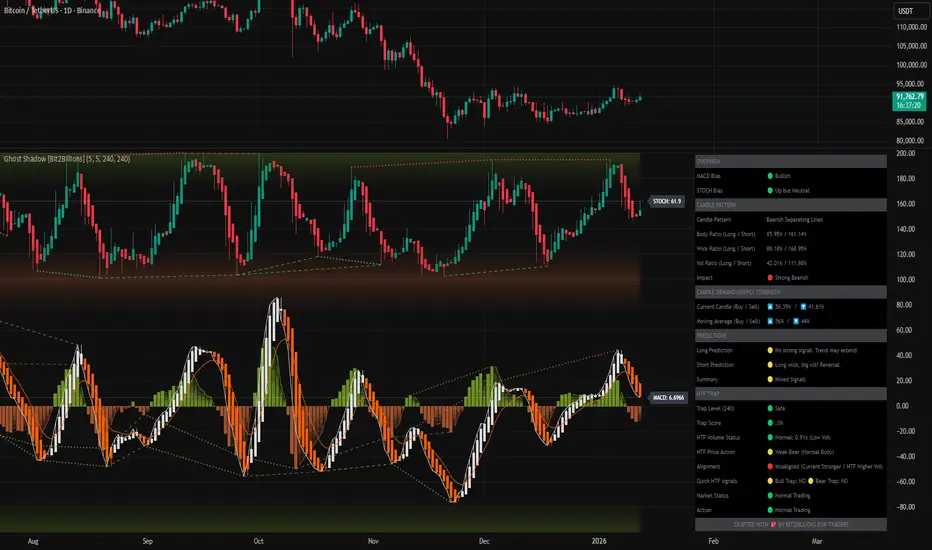Click the HTF TRAP section header
The image size is (932, 550).
(791, 394)
